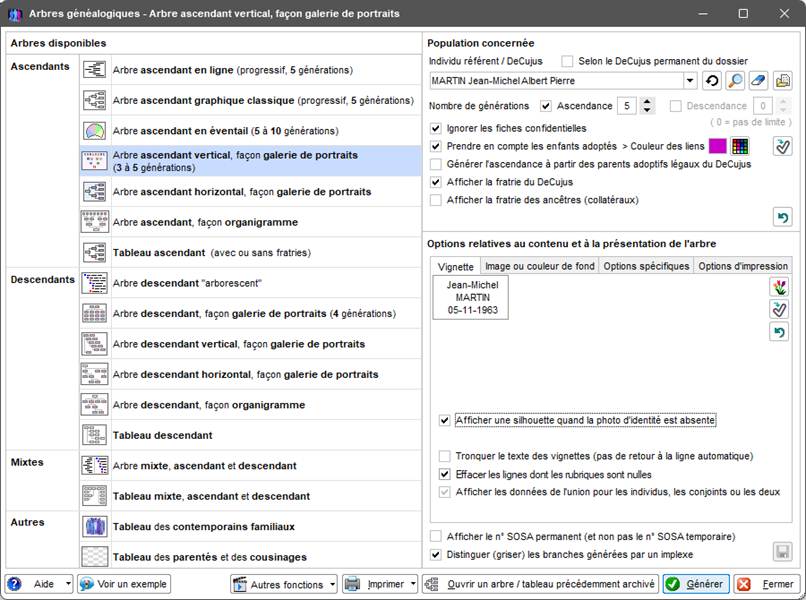The width and height of the screenshot is (806, 600).
Task: Click Voir un exemple button
Action: (124, 584)
